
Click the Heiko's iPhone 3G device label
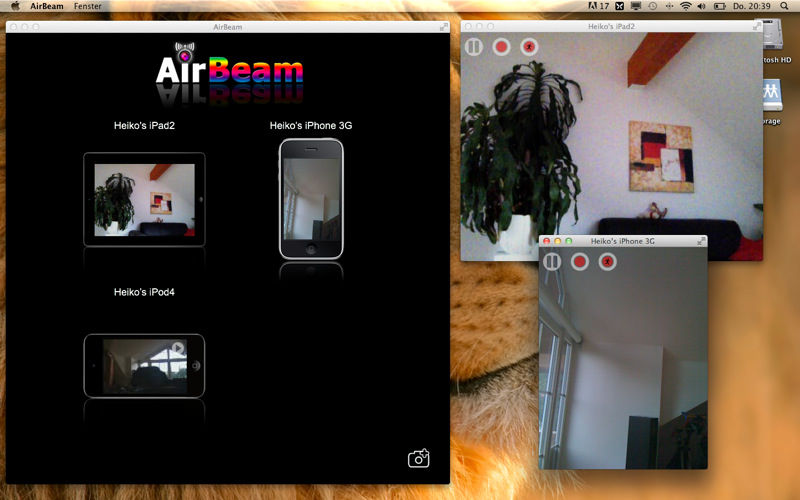point(311,126)
